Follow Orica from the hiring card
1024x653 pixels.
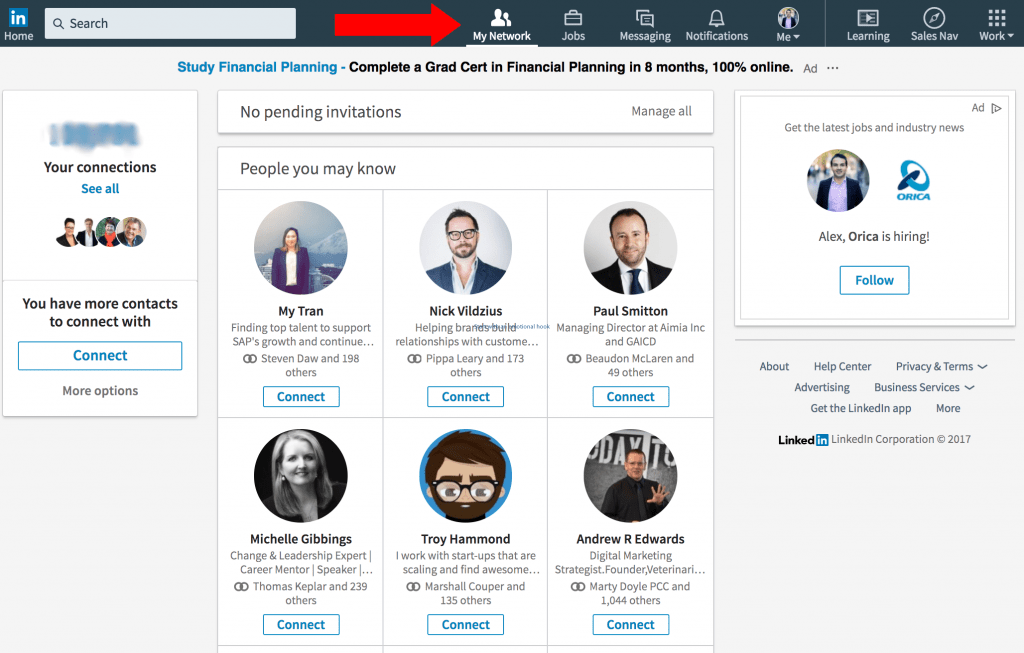[874, 280]
